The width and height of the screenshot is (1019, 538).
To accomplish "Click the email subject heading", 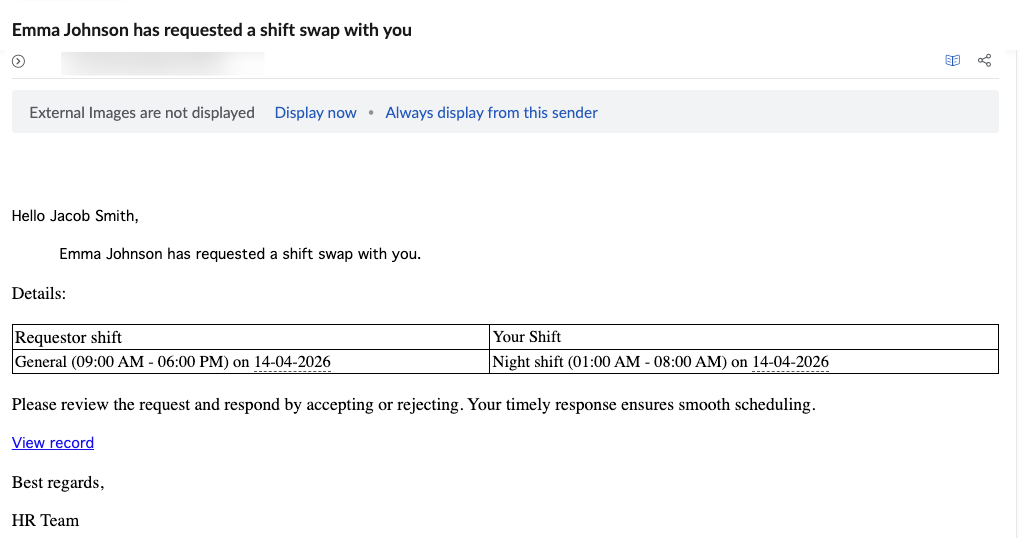I will [212, 30].
